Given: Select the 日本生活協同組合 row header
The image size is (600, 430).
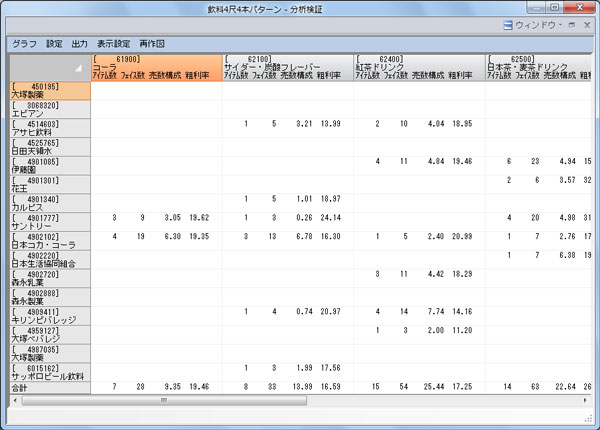Looking at the screenshot, I should pos(50,259).
